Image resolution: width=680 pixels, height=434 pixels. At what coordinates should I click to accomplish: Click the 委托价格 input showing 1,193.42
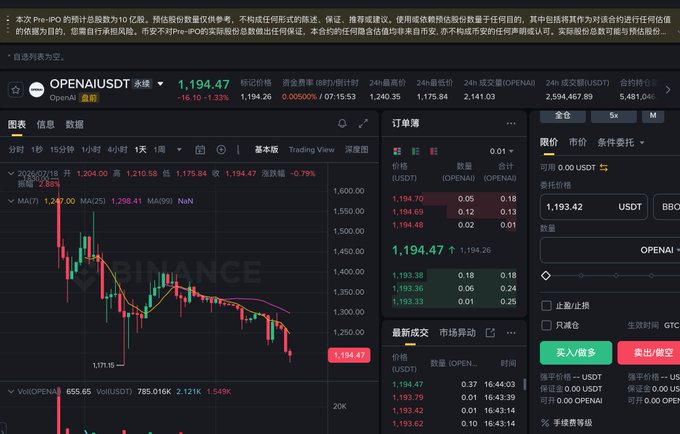point(594,207)
